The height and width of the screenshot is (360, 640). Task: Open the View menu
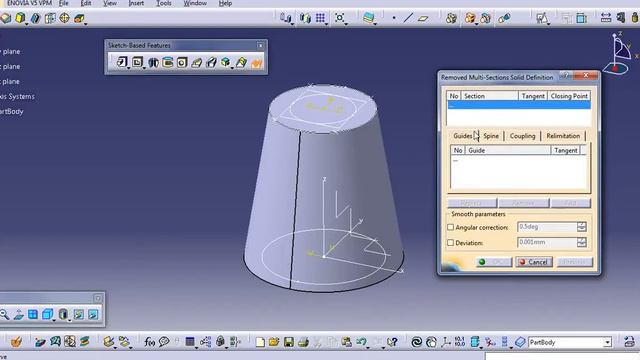110,3
